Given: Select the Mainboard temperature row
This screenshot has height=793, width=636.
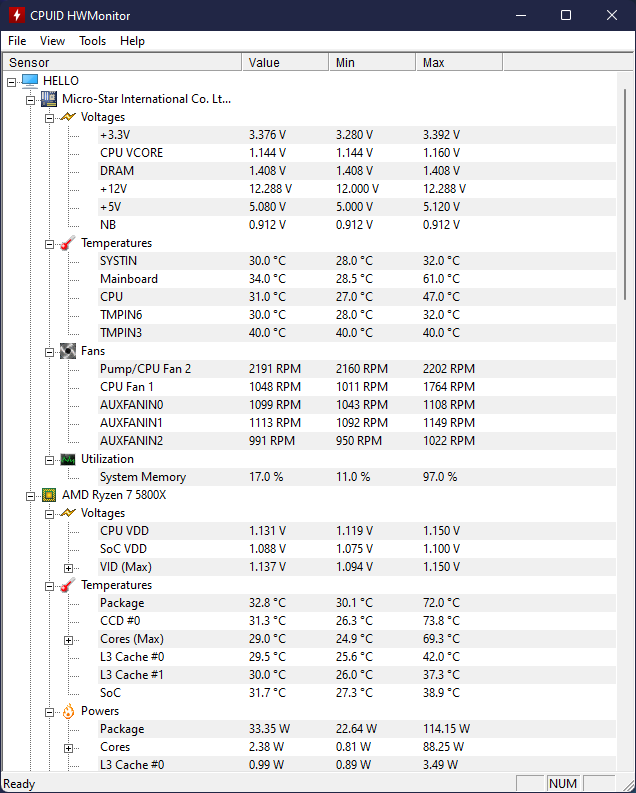Looking at the screenshot, I should point(357,279).
